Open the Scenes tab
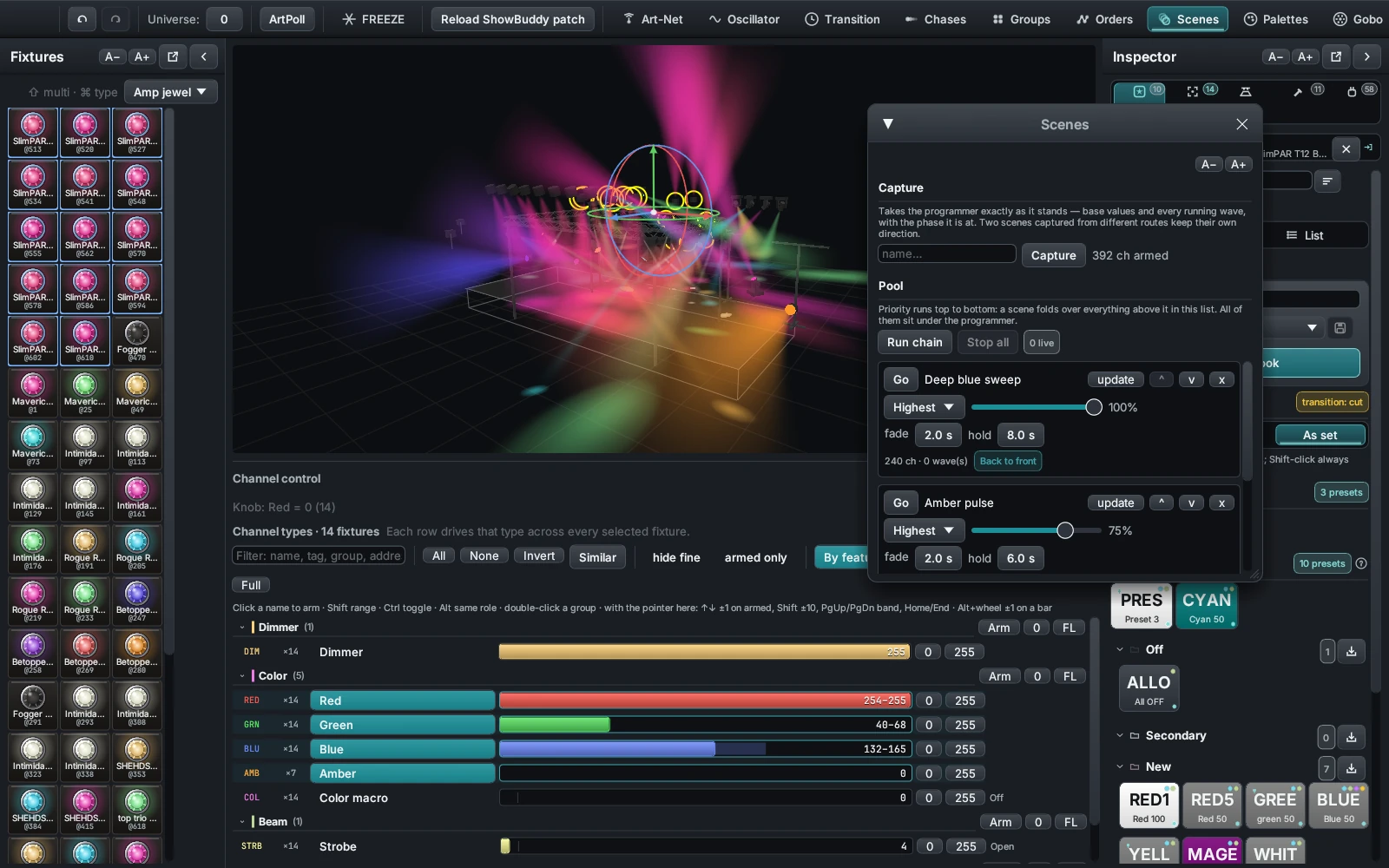Viewport: 1389px width, 868px height. point(1188,19)
